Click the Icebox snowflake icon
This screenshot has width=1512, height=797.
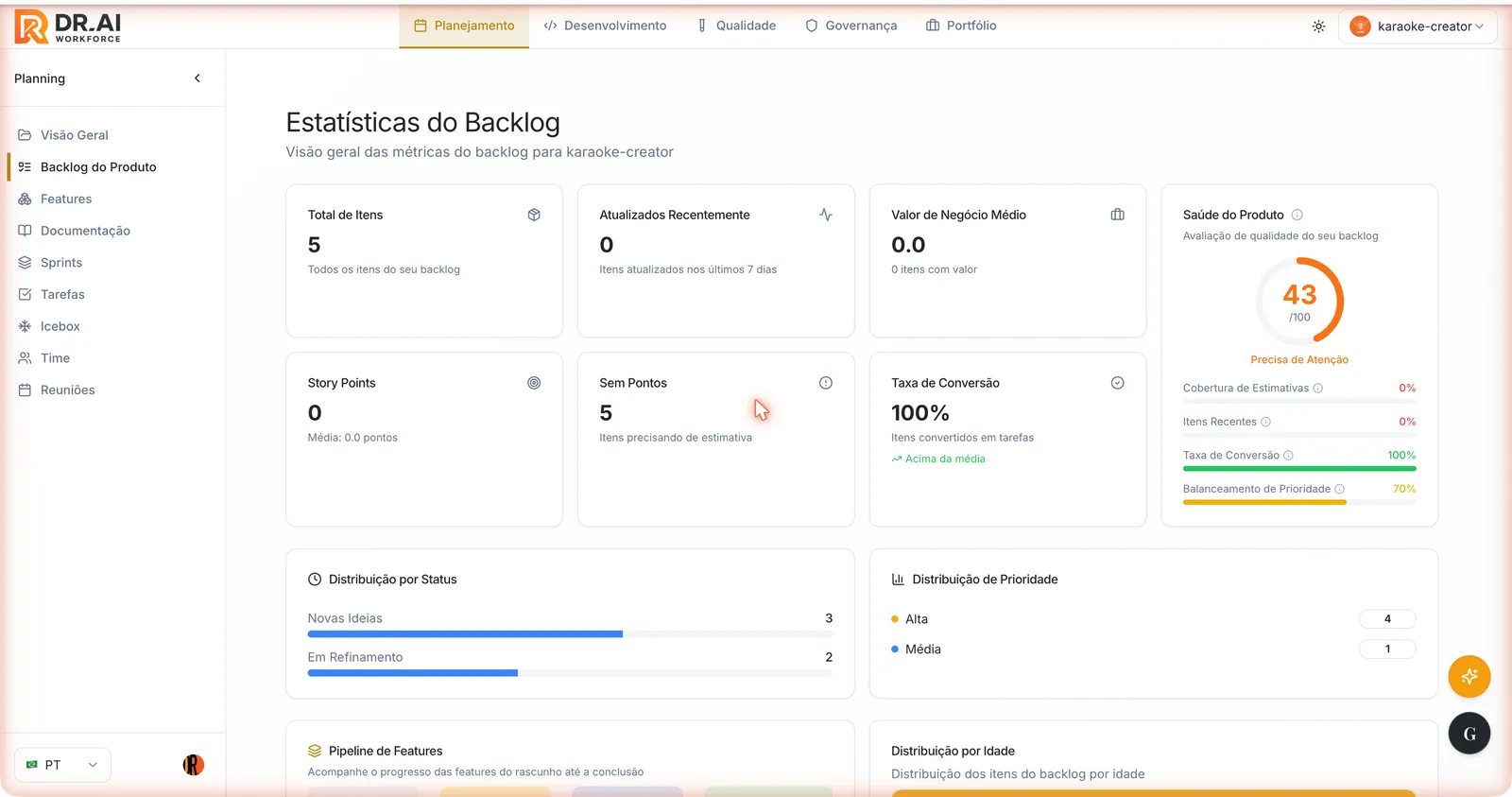click(25, 326)
